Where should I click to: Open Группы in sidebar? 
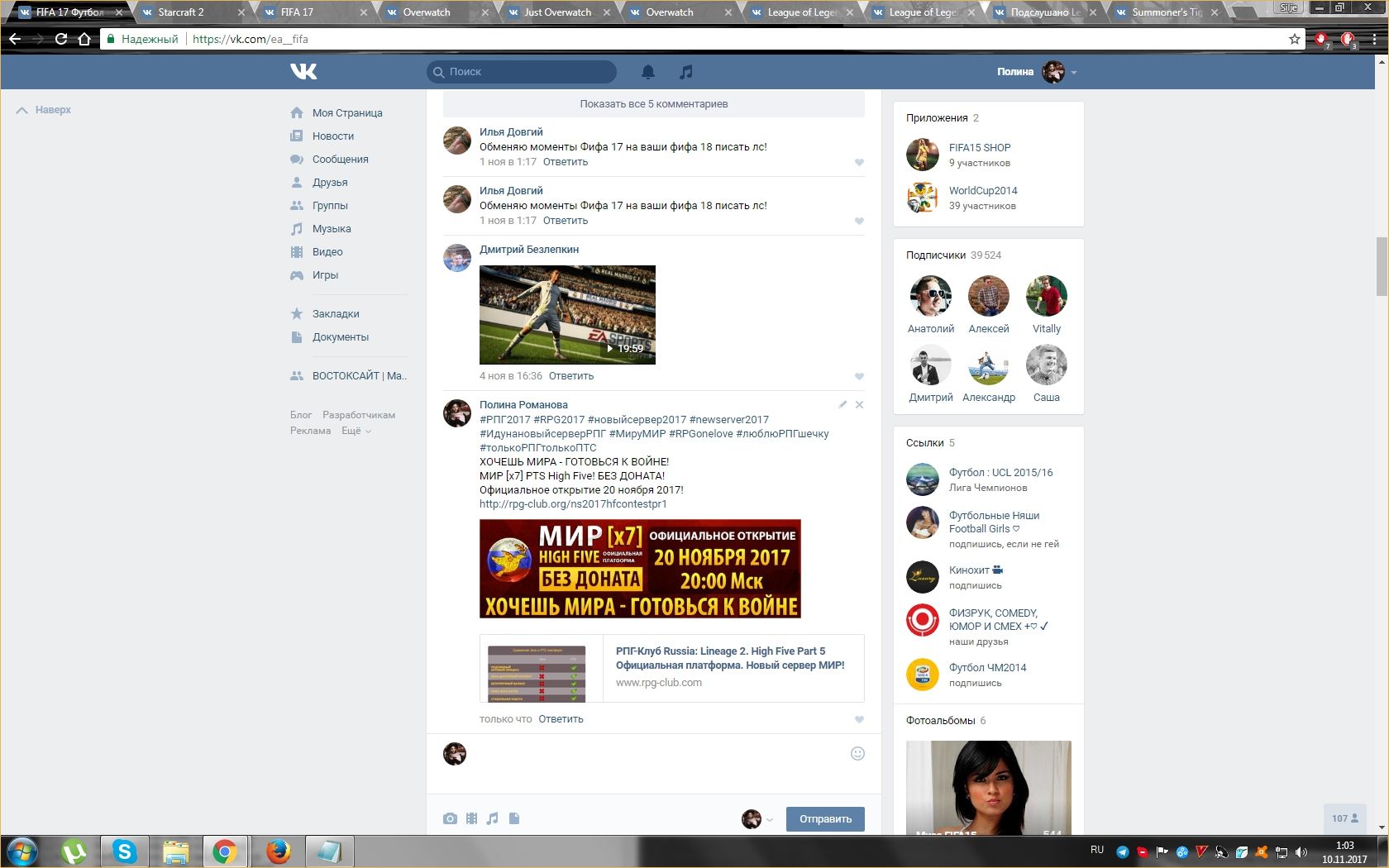point(330,206)
